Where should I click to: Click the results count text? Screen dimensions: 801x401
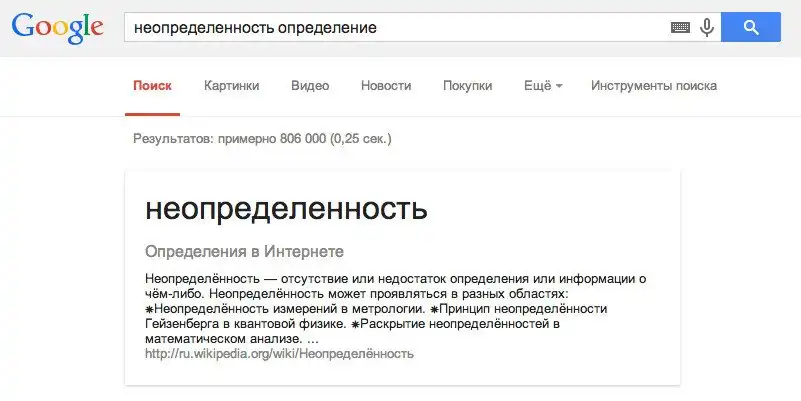pos(262,139)
